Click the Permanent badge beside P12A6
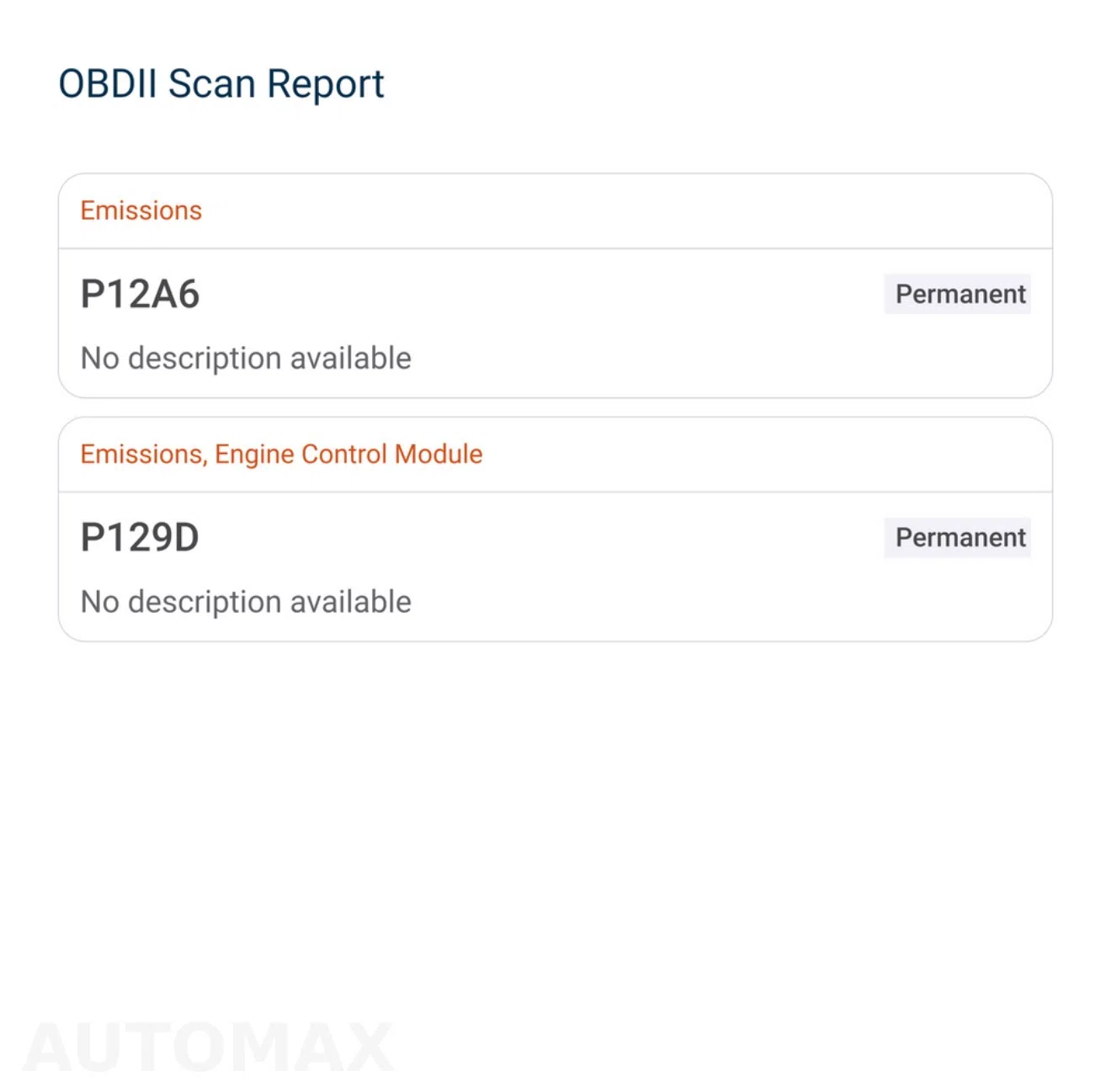Screen dimensions: 1111x1092 point(958,294)
